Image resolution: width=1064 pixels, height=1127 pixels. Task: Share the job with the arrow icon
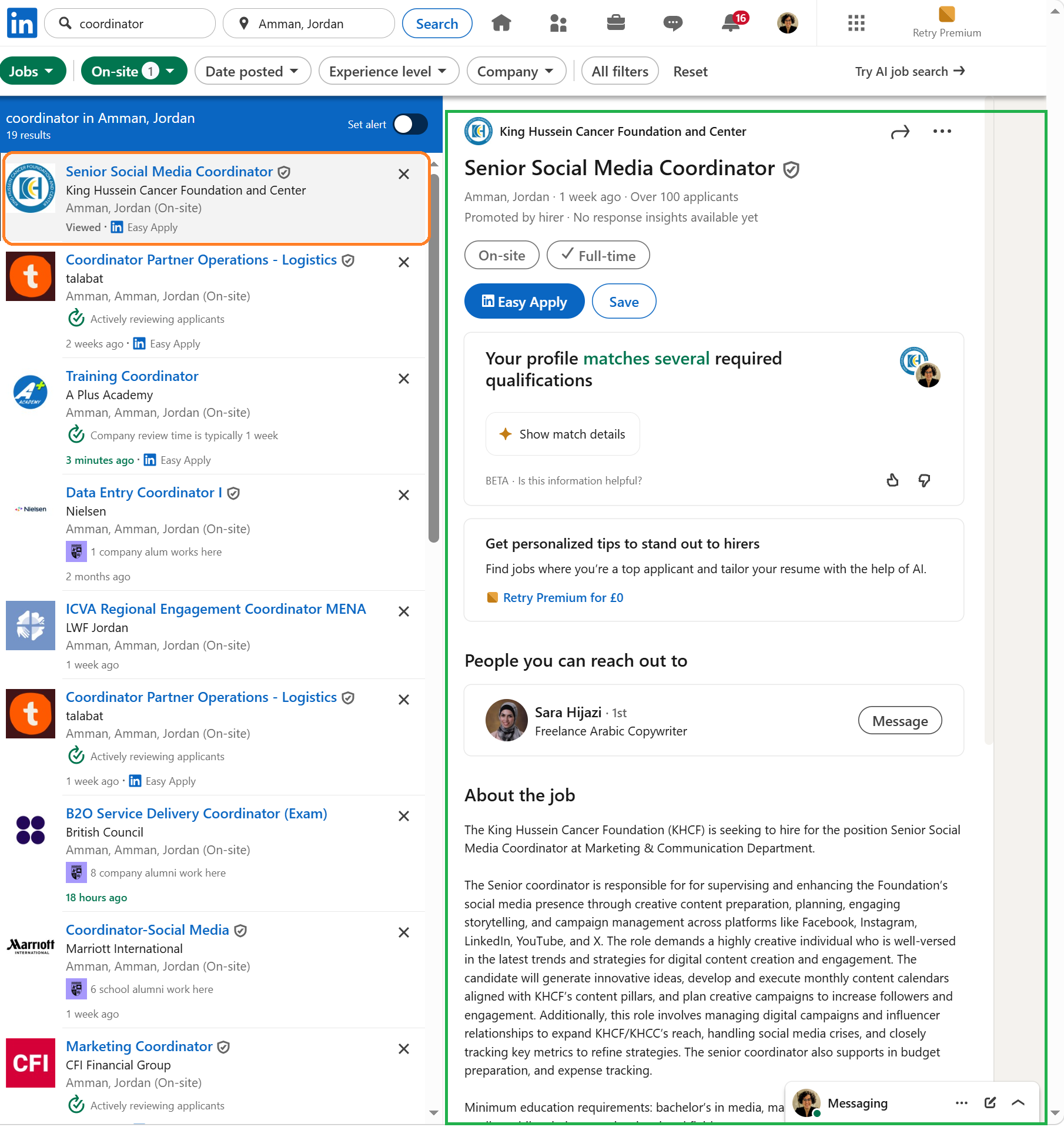900,132
